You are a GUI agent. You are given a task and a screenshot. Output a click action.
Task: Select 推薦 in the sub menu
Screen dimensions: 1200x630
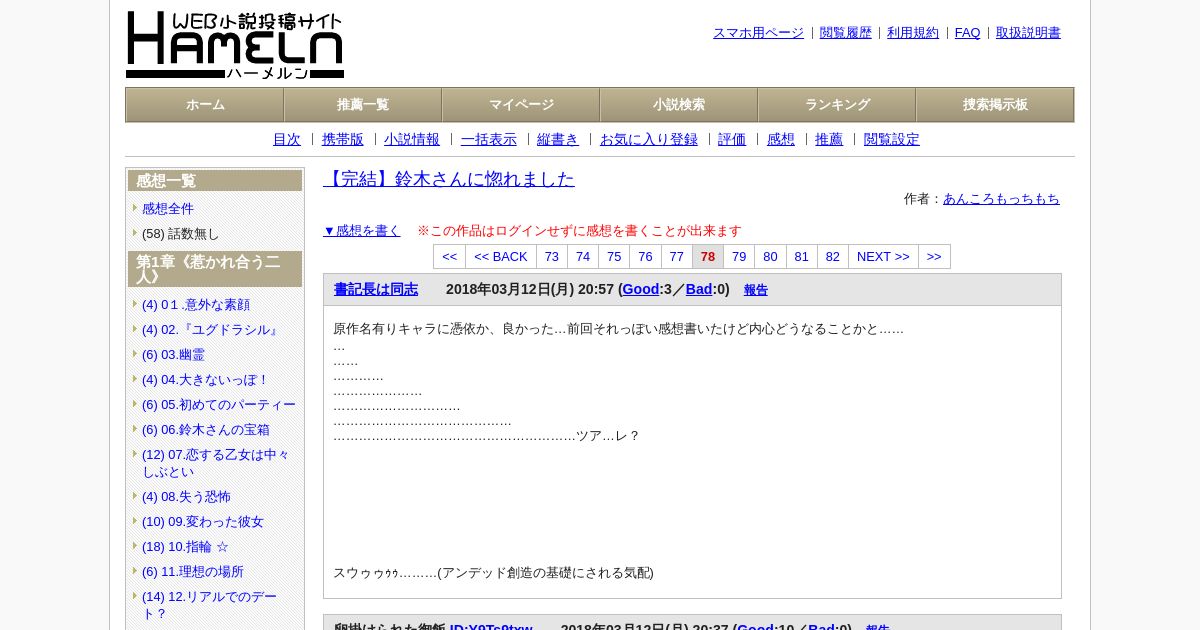coord(829,140)
